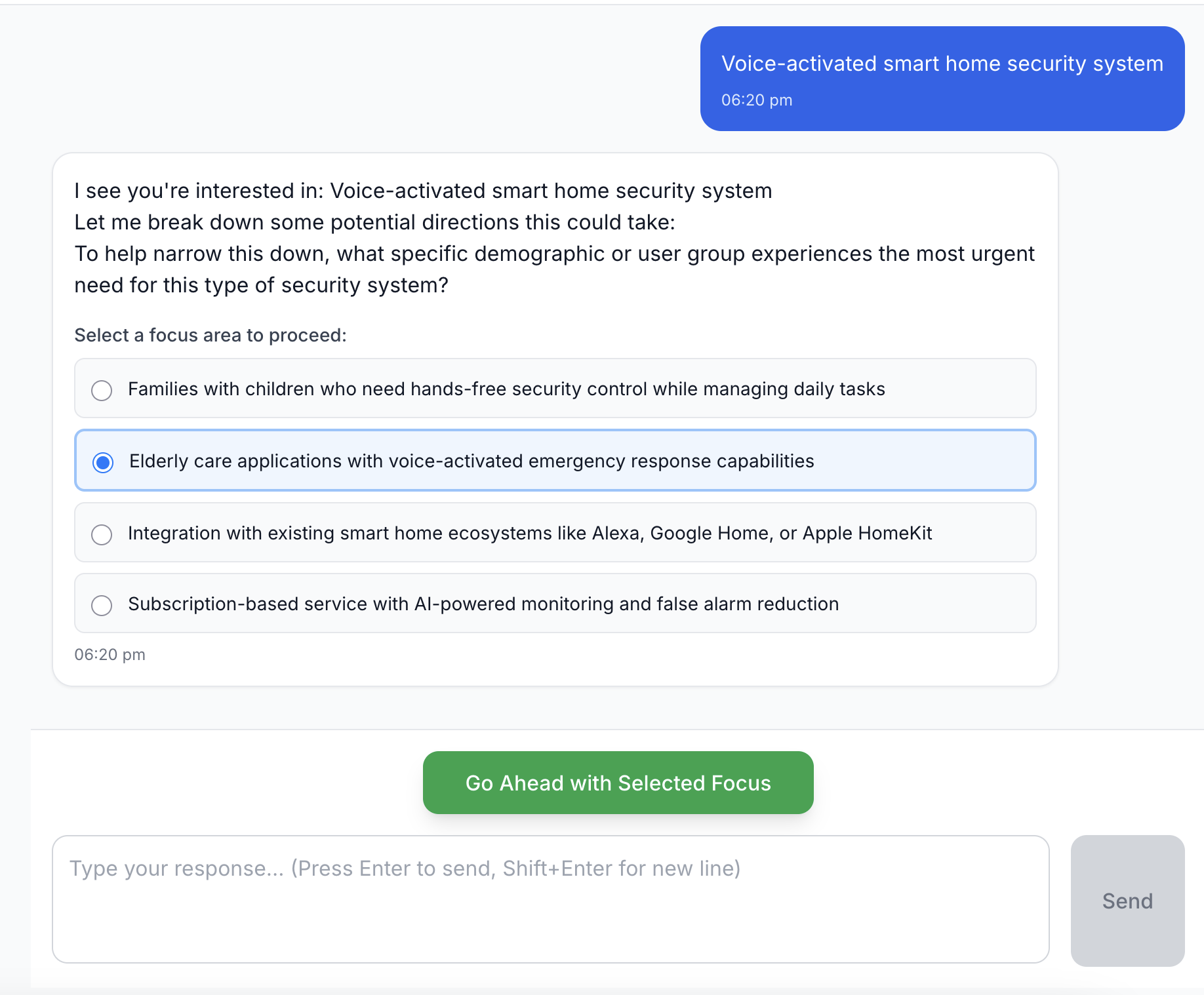The height and width of the screenshot is (995, 1204).
Task: Click the 'Integration with existing smart home' label
Action: coord(529,534)
